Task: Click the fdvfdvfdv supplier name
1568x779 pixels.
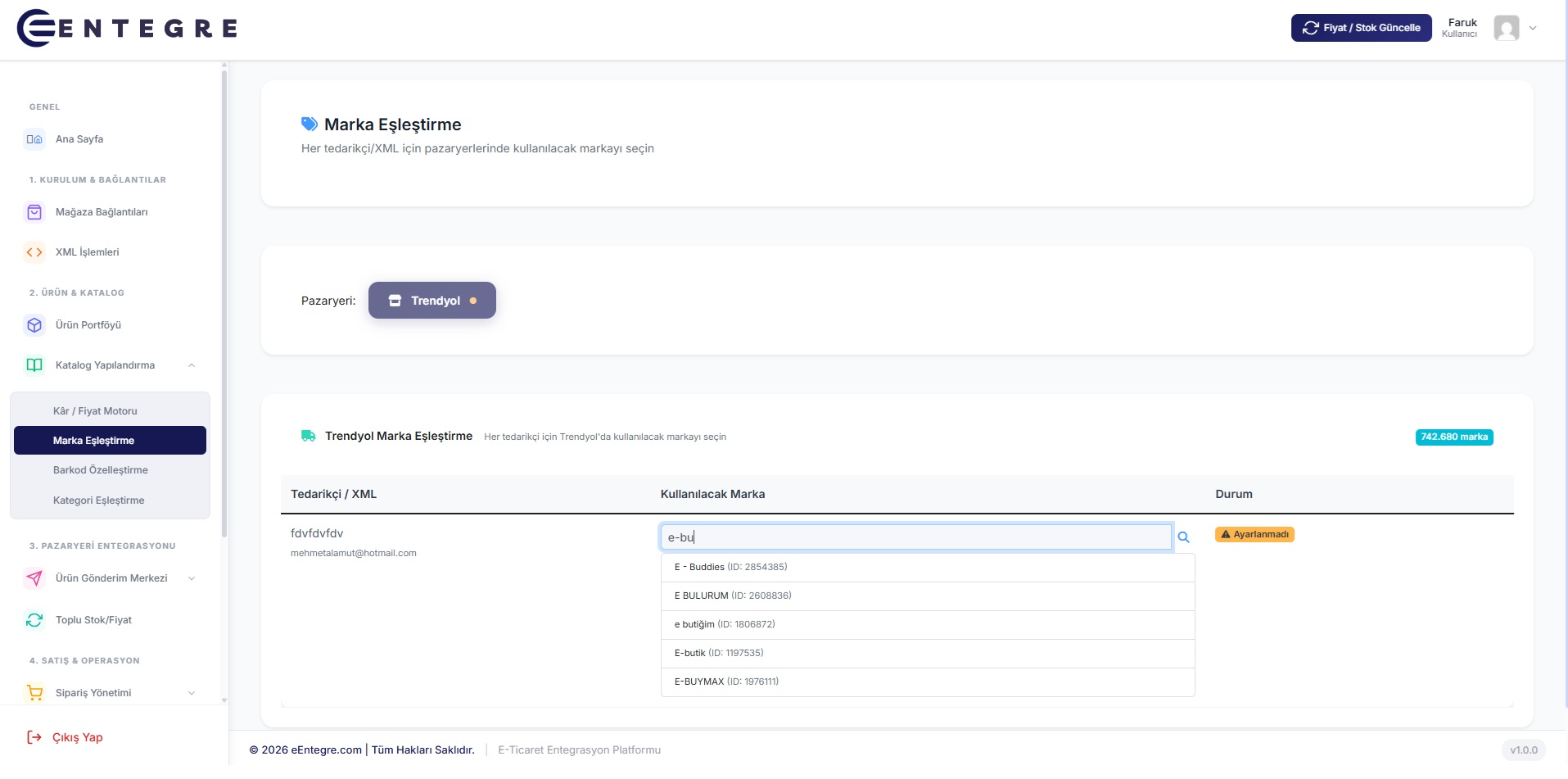Action: pyautogui.click(x=317, y=533)
